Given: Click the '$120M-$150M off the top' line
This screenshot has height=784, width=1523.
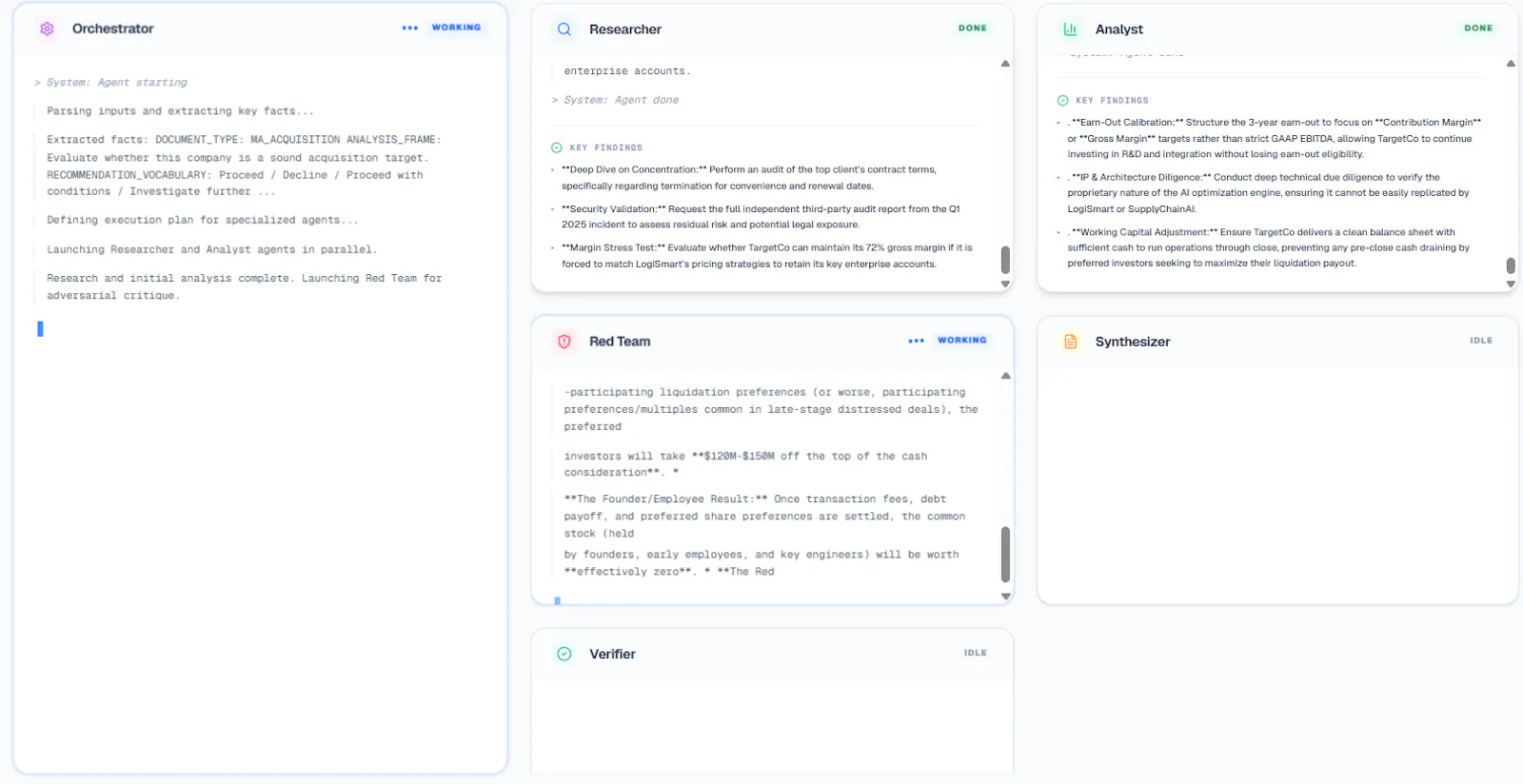Looking at the screenshot, I should (x=745, y=464).
